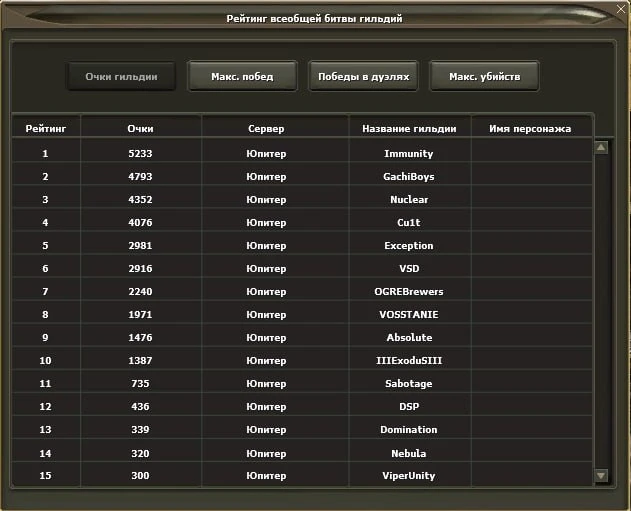Click the scrollbar down arrow
The height and width of the screenshot is (511, 631).
[601, 476]
